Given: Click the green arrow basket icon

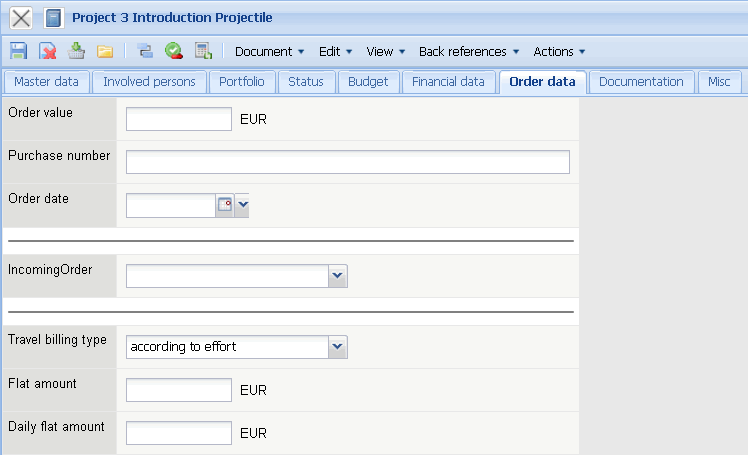Looking at the screenshot, I should click(x=76, y=51).
